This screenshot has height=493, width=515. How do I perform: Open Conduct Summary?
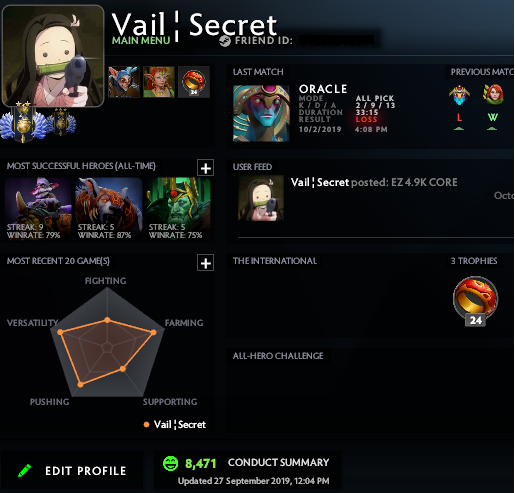pos(278,462)
